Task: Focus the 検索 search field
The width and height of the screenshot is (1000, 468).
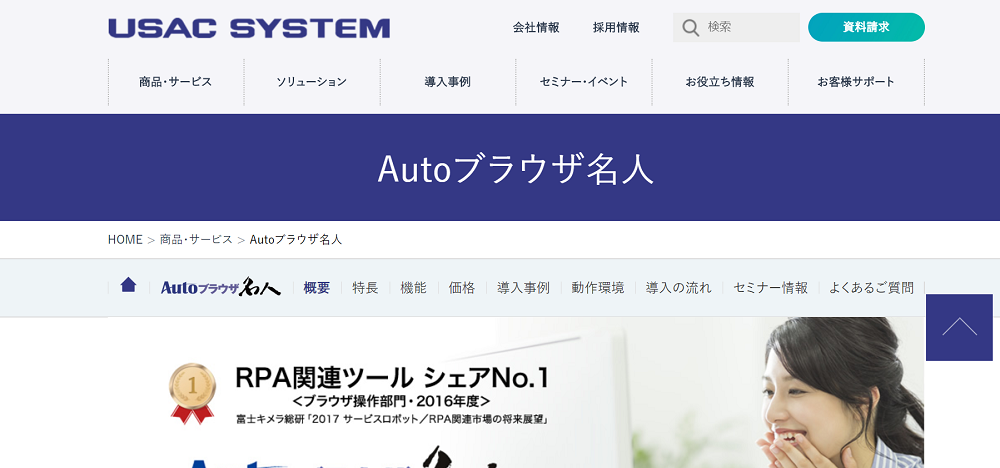Action: click(x=736, y=27)
